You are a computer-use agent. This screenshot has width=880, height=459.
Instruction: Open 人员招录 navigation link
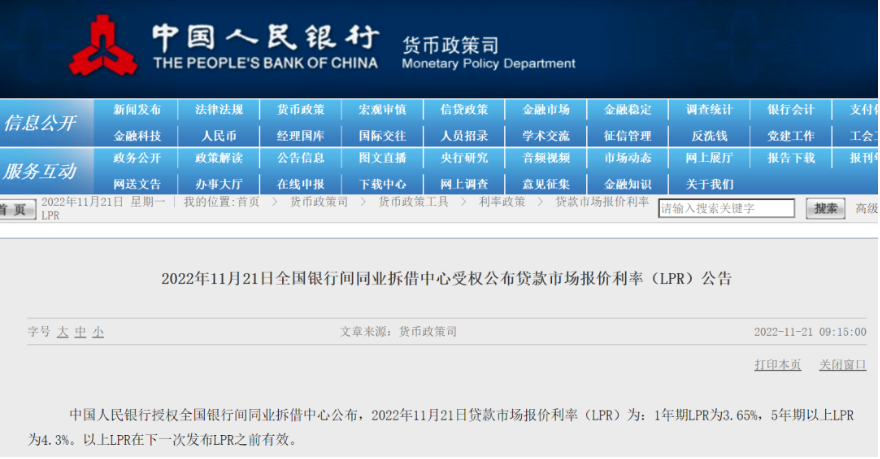(464, 136)
